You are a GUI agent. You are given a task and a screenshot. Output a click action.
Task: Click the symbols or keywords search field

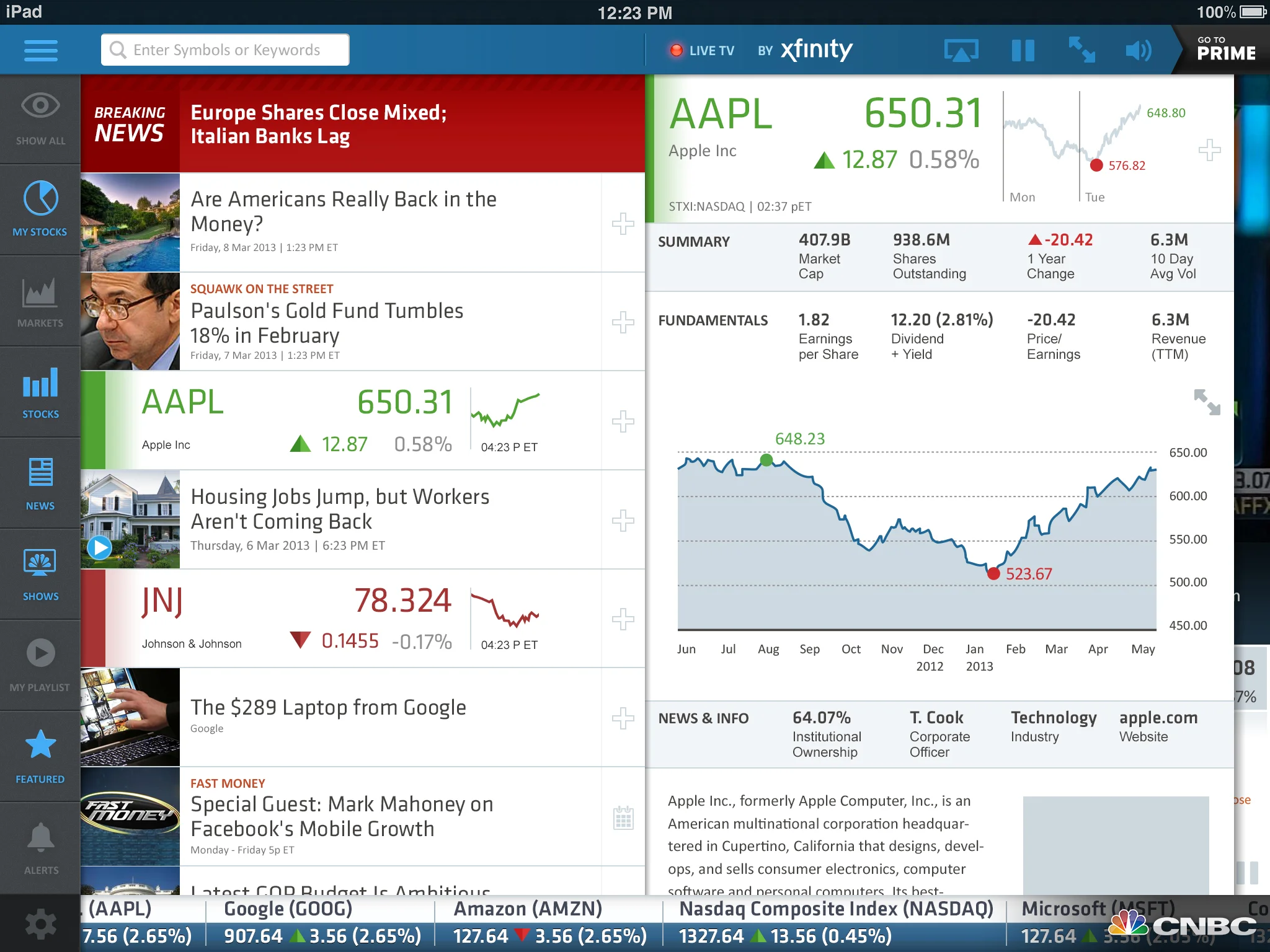pyautogui.click(x=225, y=50)
